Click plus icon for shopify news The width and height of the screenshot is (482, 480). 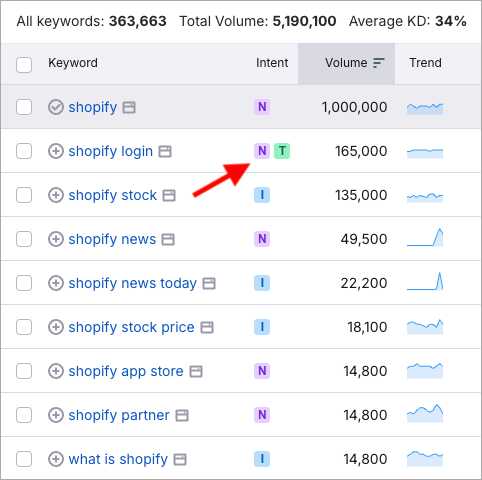tap(56, 239)
